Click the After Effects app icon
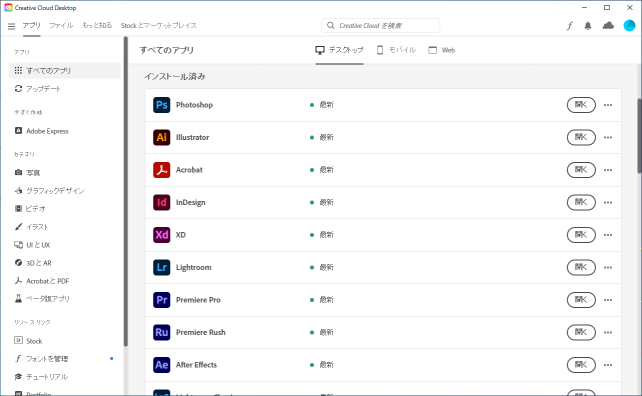 tap(162, 365)
